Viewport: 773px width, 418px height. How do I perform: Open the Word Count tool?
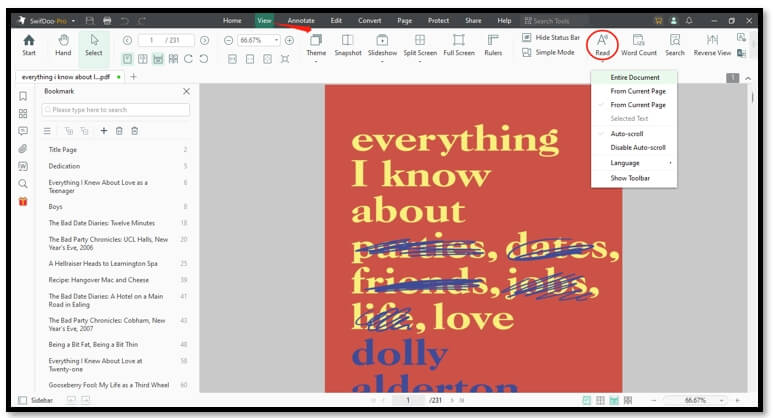pos(638,45)
